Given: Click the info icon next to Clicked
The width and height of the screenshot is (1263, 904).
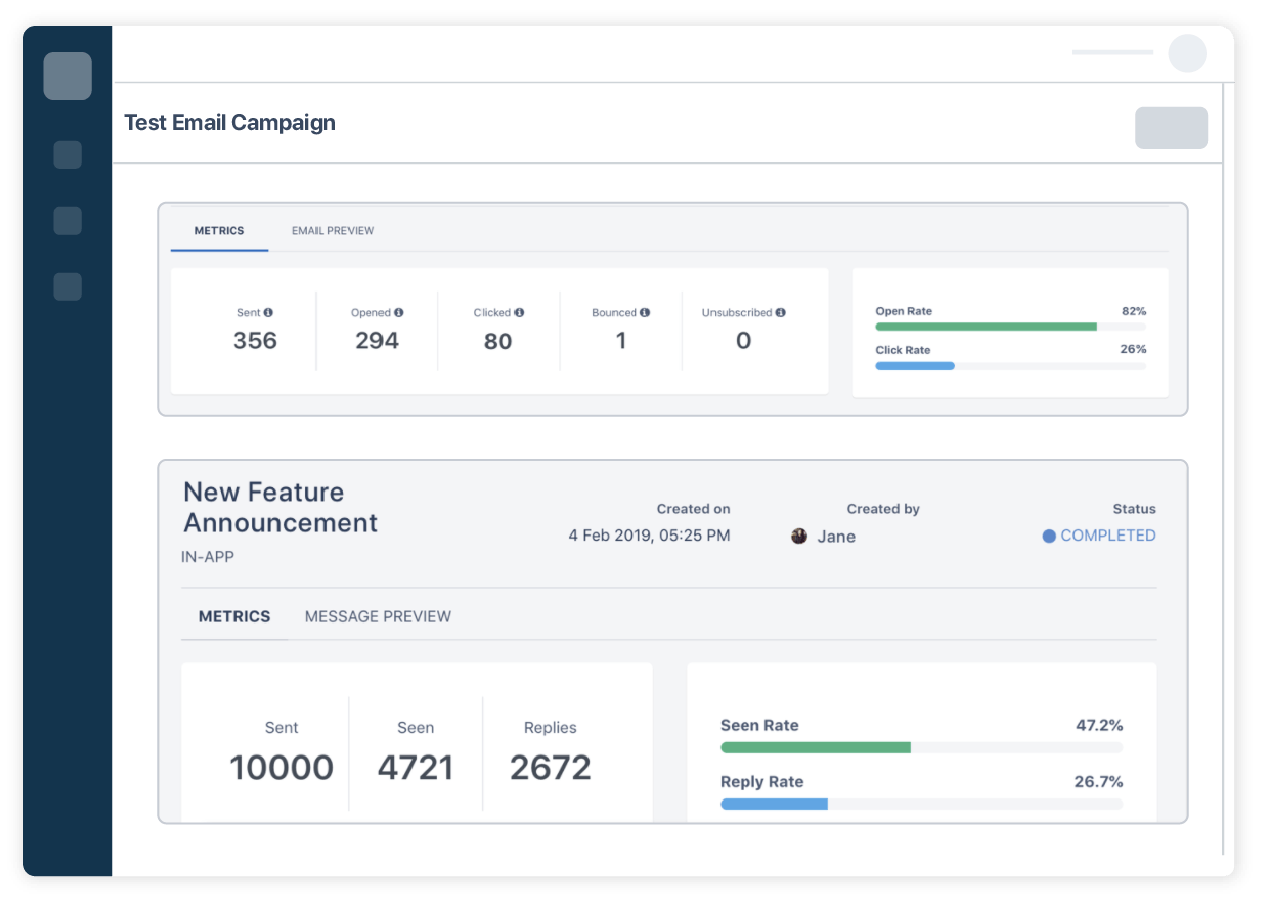Looking at the screenshot, I should click(519, 312).
